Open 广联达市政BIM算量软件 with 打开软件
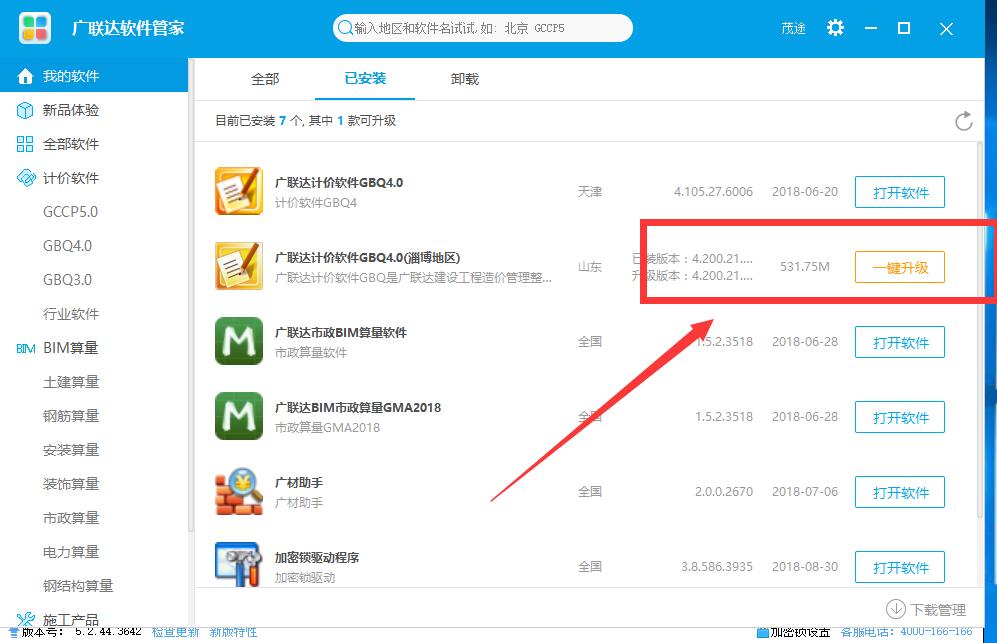997x643 pixels. click(900, 342)
